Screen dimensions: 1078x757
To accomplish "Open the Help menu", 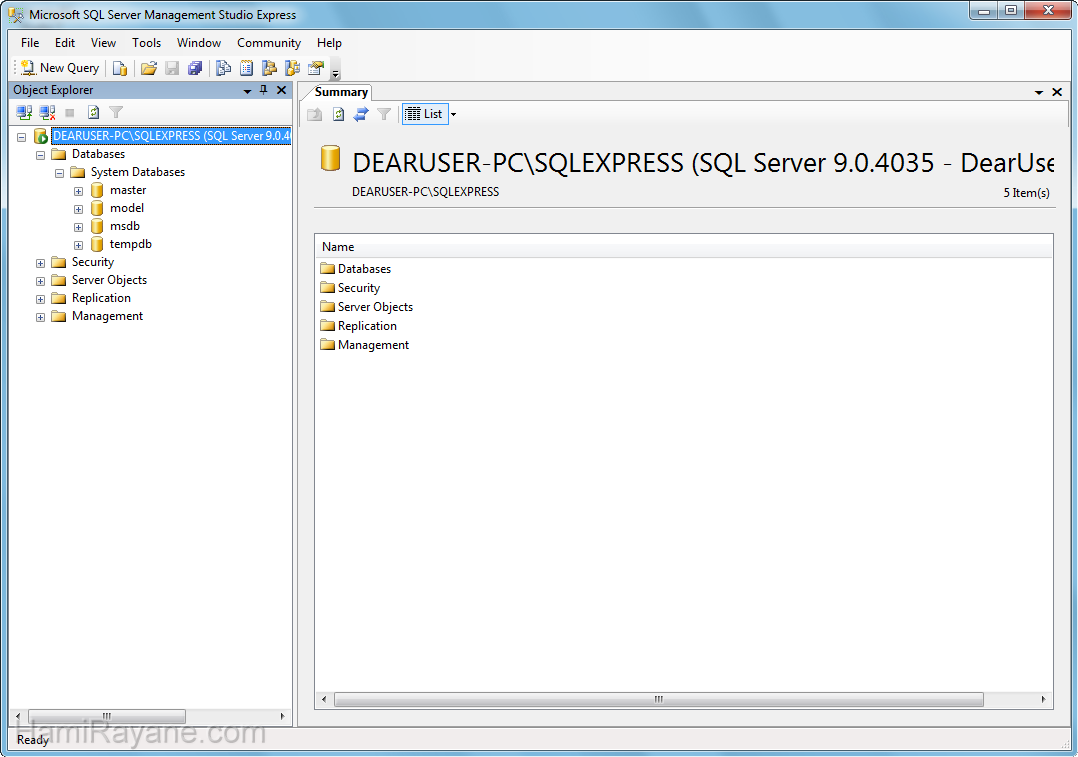I will tap(329, 43).
